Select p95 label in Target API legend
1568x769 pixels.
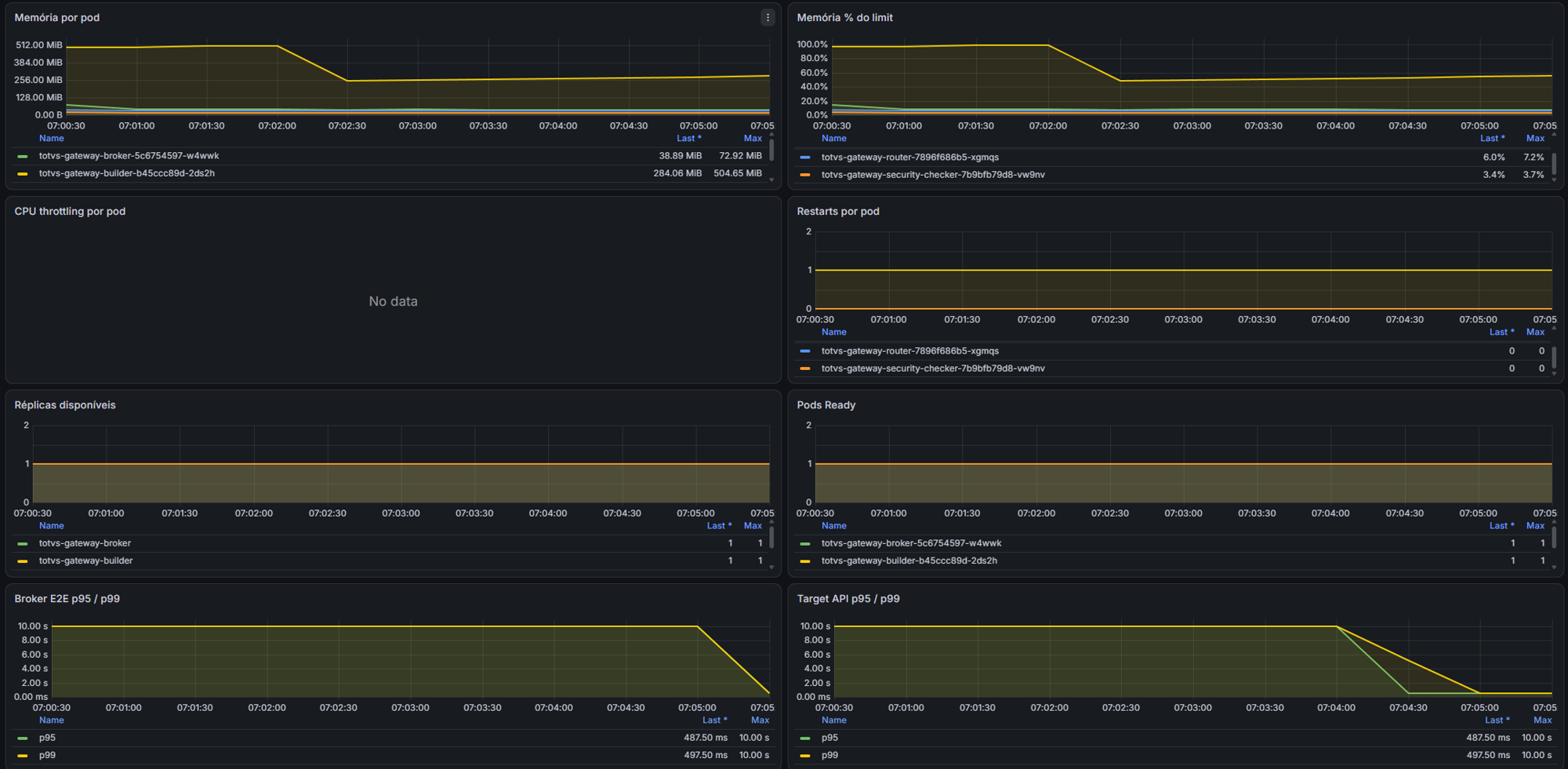click(x=829, y=738)
